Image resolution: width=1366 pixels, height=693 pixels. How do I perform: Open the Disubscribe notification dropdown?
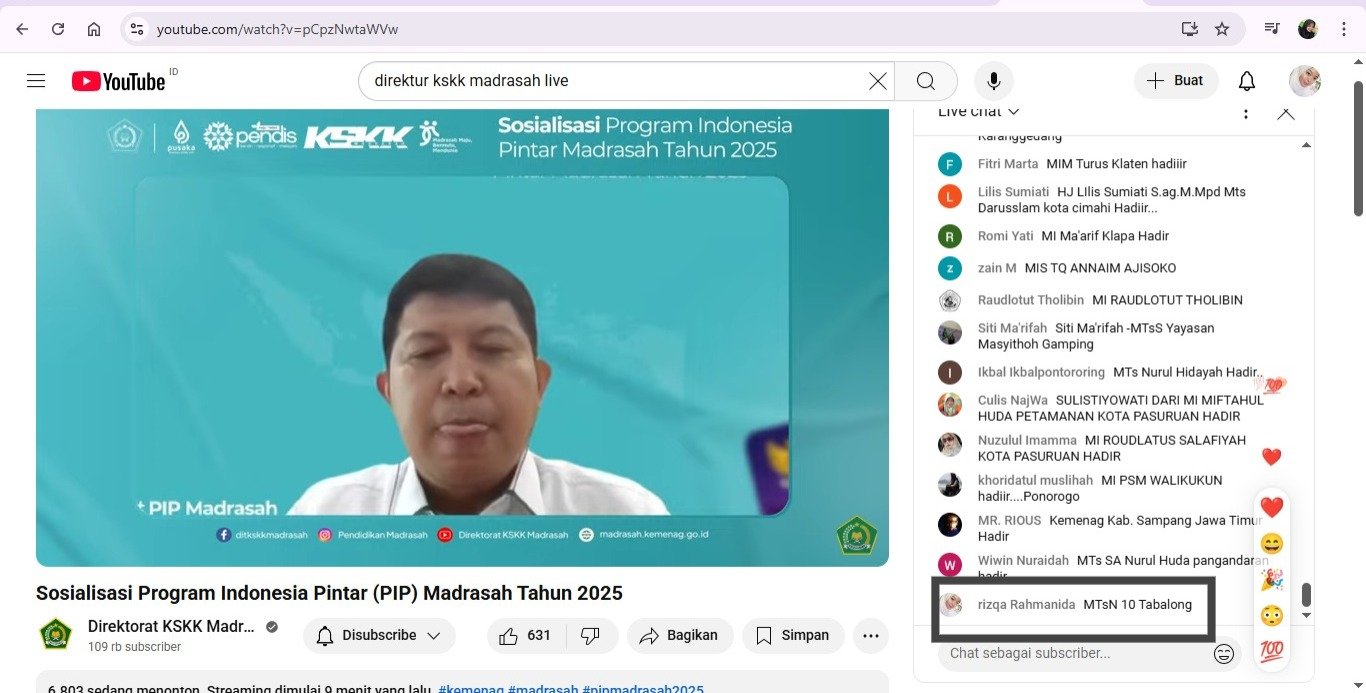[x=379, y=636]
